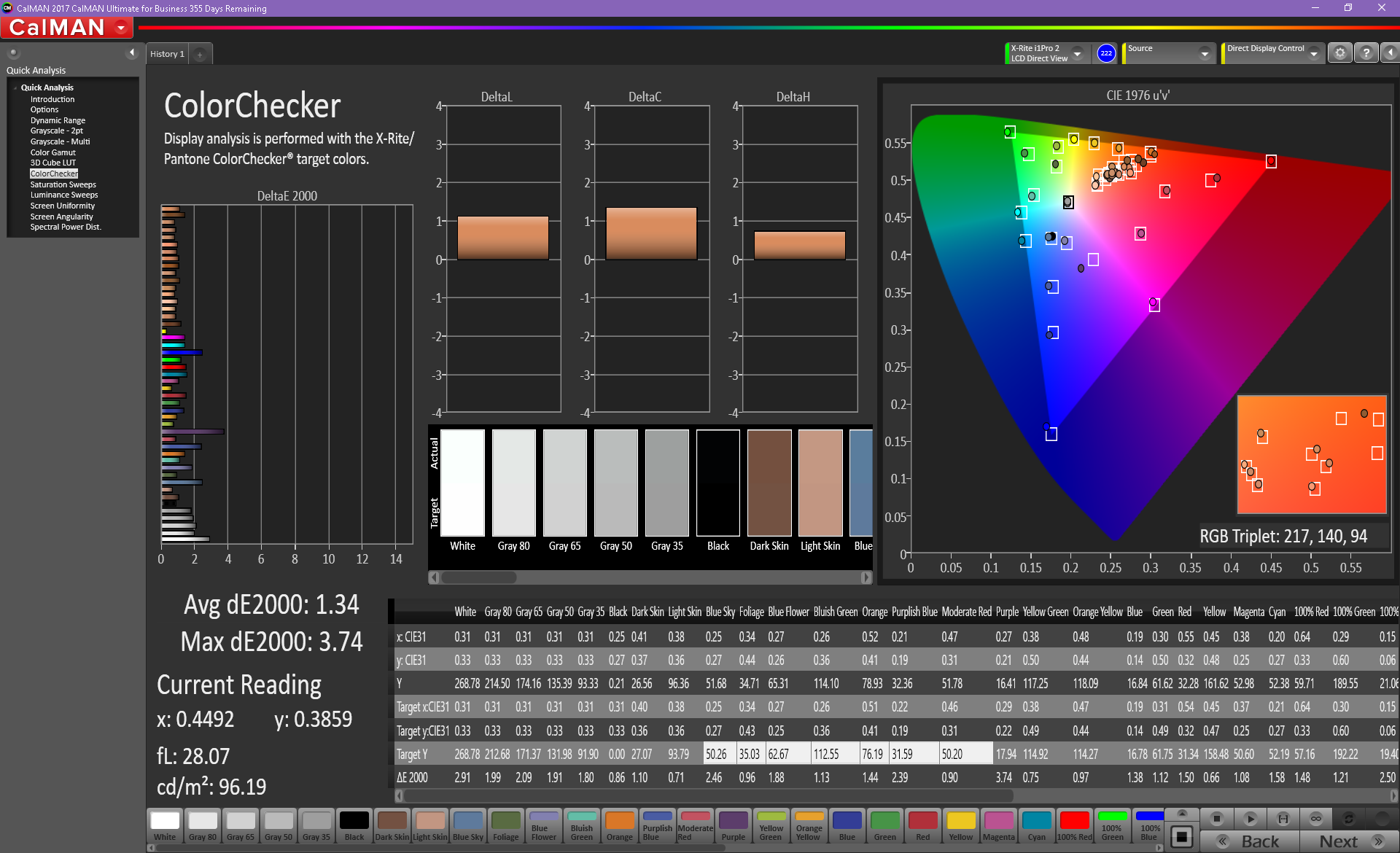Collapse the Quick Analysis sidebar arrow
This screenshot has width=1400, height=853.
tap(132, 52)
